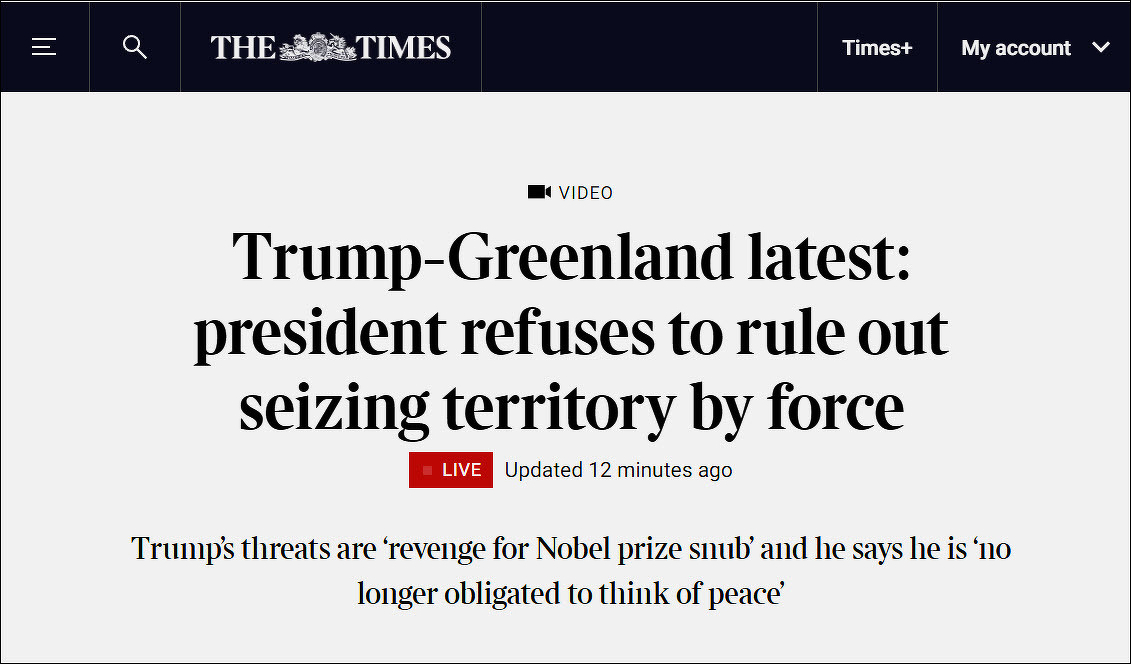Viewport: 1131px width, 664px height.
Task: Open the hamburger navigation menu
Action: (44, 47)
